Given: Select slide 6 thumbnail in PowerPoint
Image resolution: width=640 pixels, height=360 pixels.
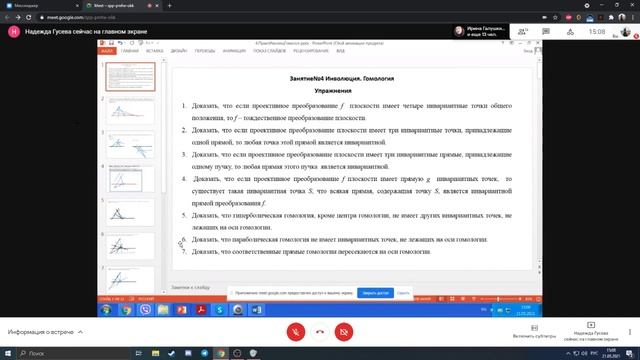Looking at the screenshot, I should click(130, 246).
